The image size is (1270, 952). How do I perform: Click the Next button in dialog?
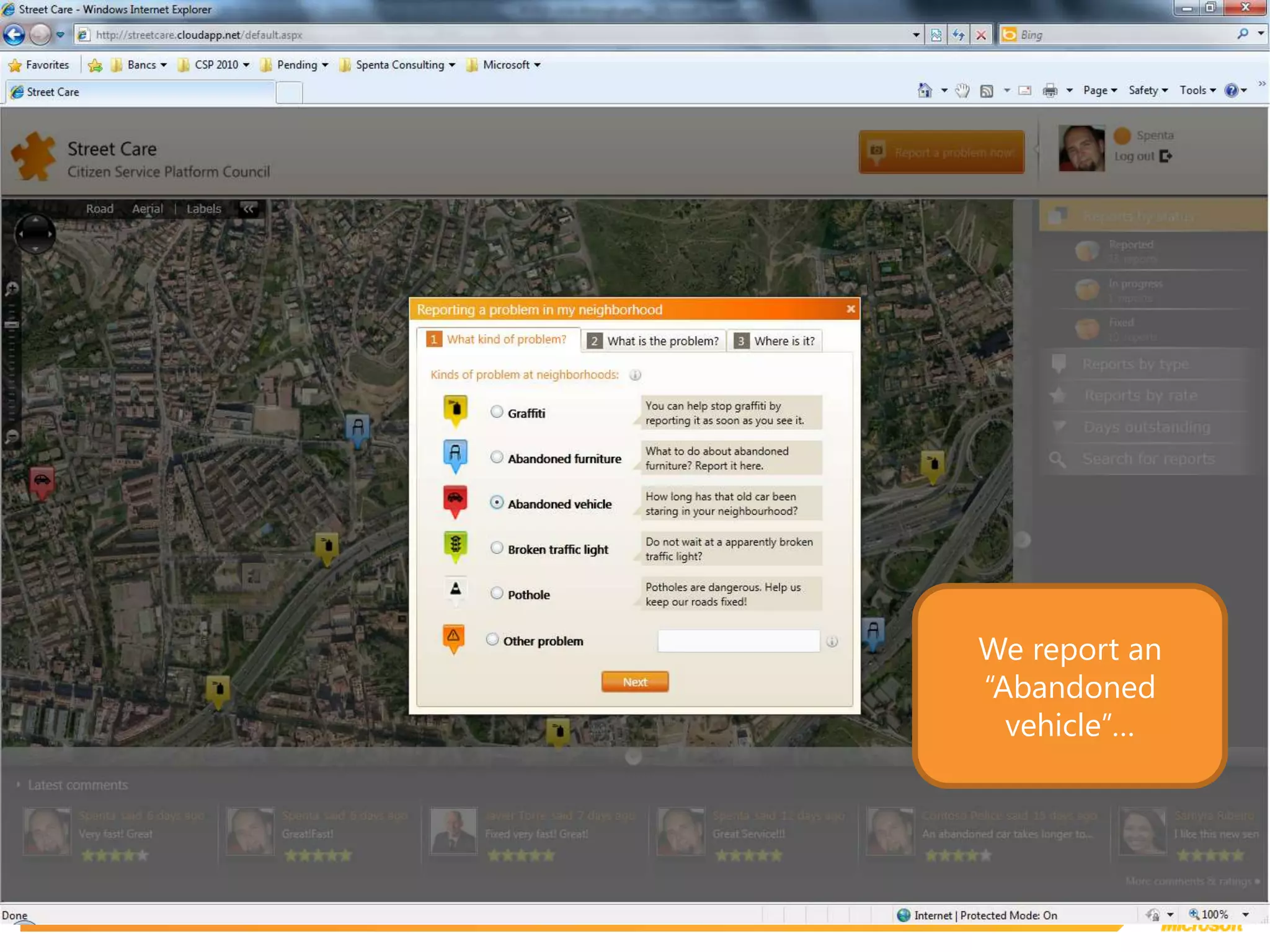click(x=635, y=682)
